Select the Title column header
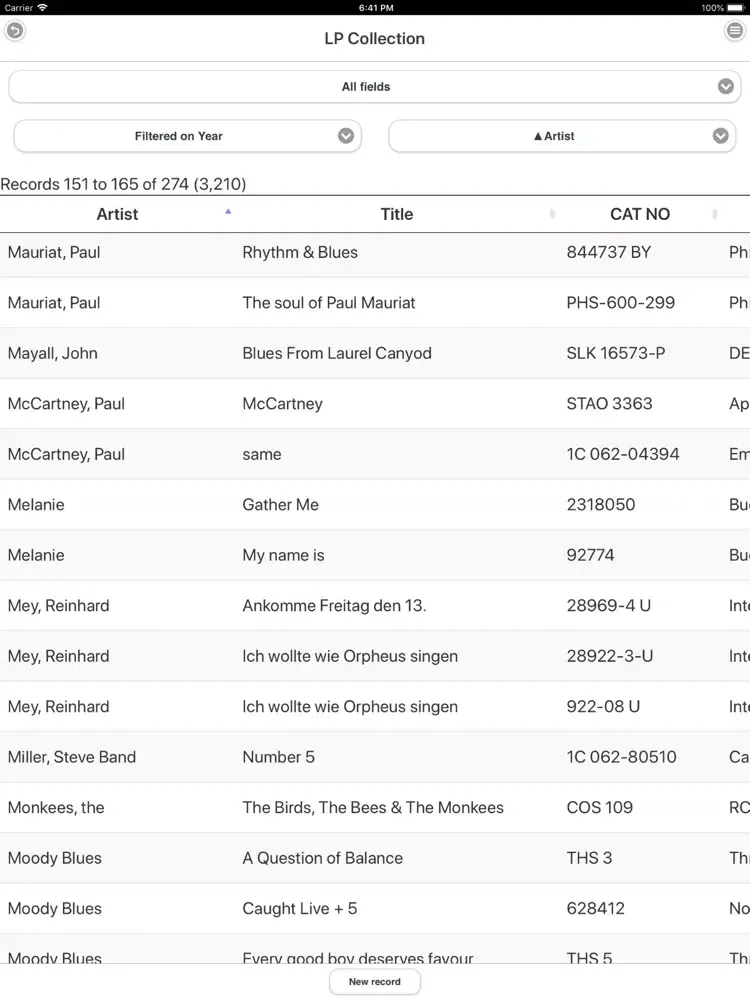This screenshot has height=1000, width=750. [x=397, y=213]
